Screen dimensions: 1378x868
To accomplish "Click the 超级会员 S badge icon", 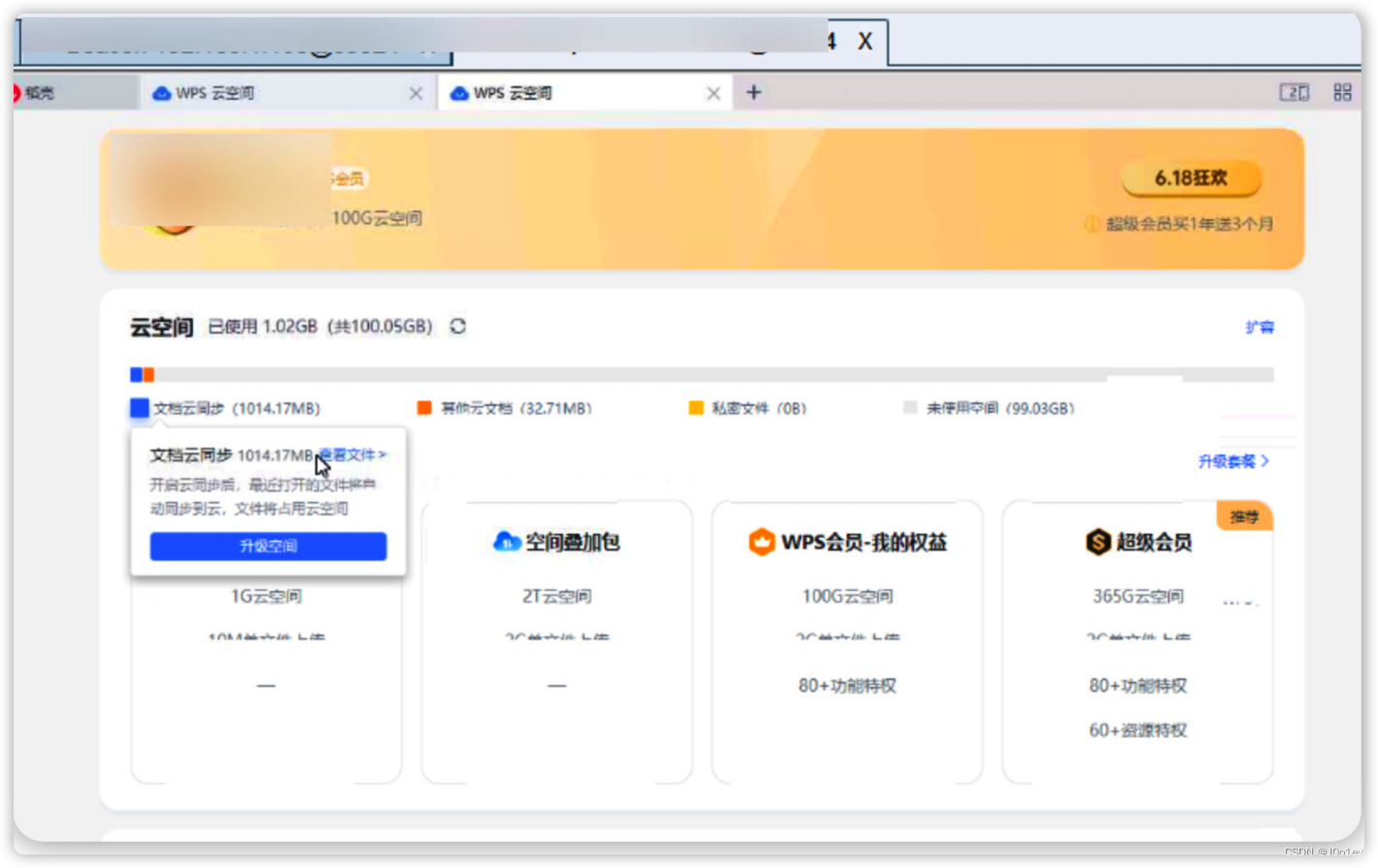I will coord(1097,542).
